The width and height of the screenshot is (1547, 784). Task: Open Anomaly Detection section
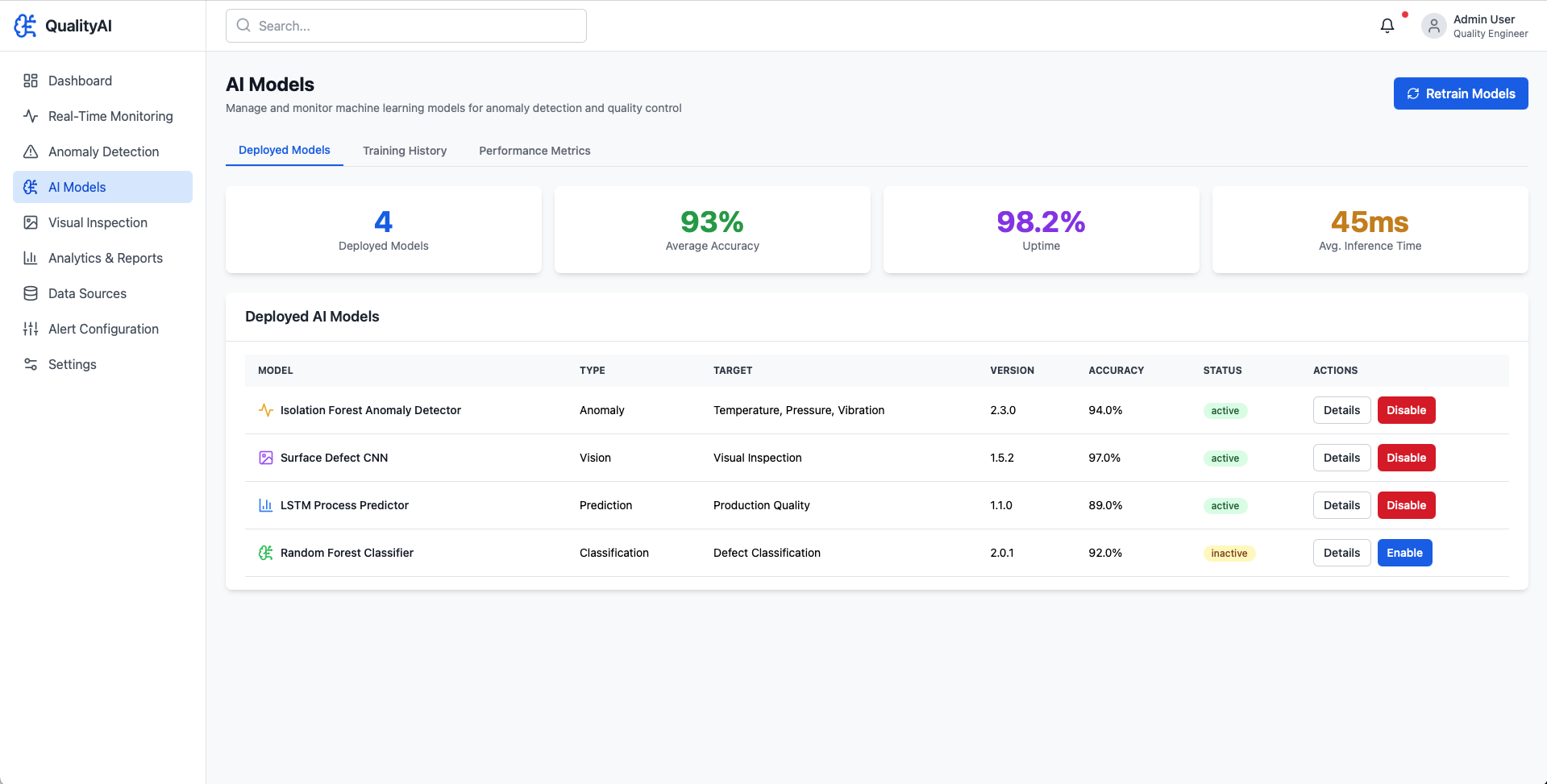coord(103,151)
